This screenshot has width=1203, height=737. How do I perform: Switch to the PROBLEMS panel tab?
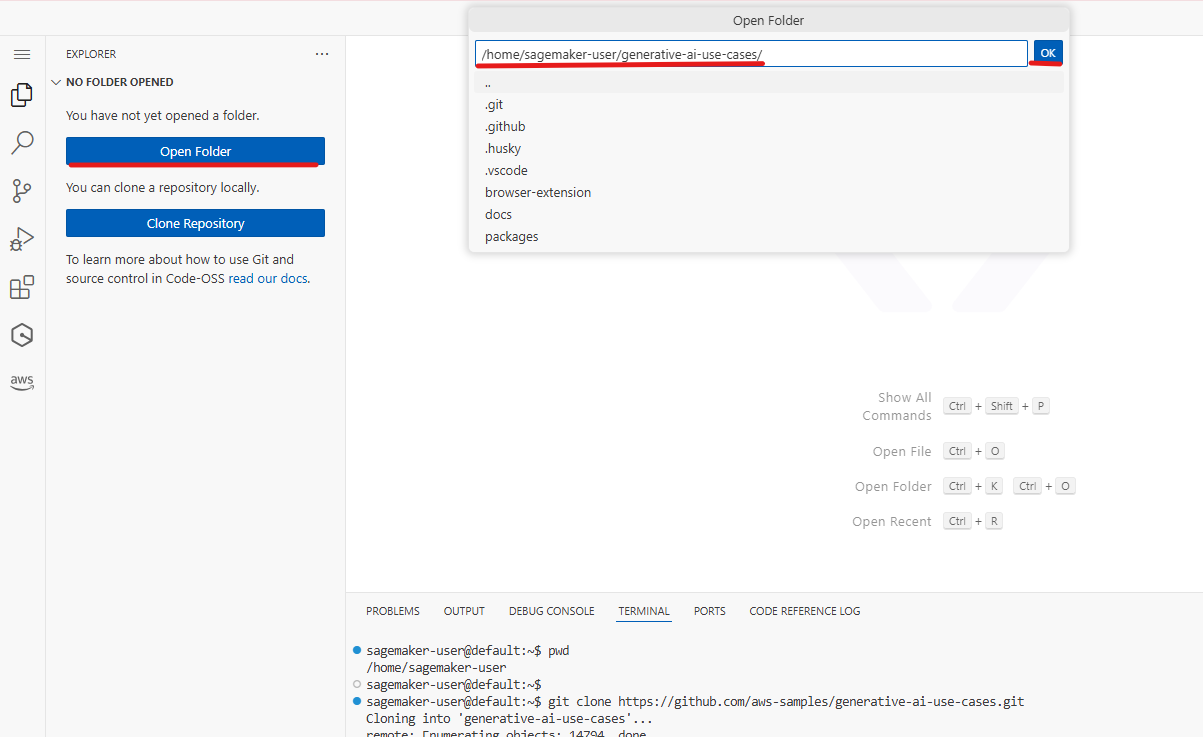pyautogui.click(x=393, y=611)
